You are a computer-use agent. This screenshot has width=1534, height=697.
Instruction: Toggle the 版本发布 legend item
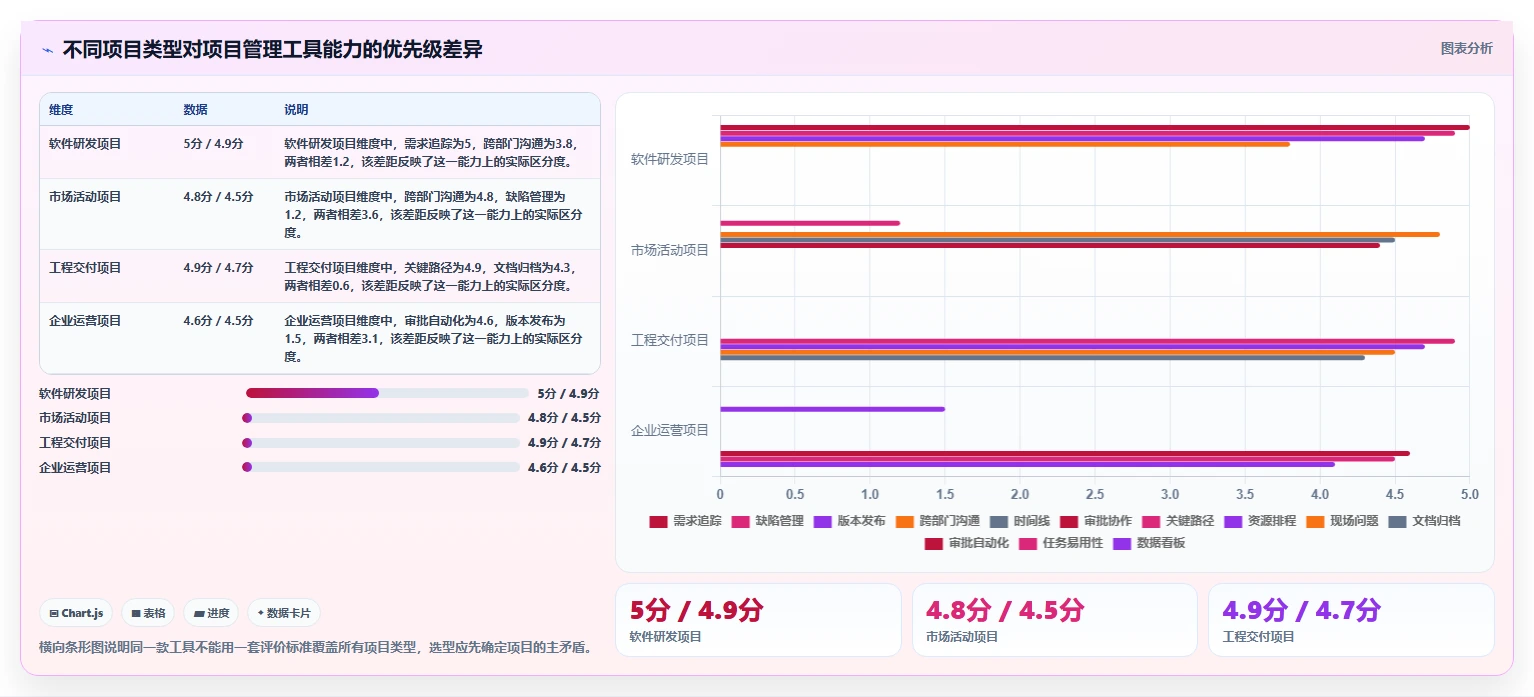coord(849,521)
